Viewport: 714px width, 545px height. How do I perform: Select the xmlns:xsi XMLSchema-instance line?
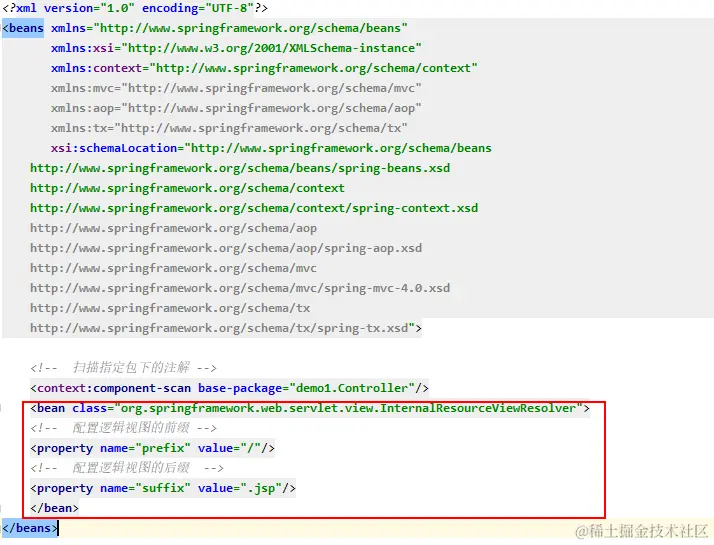tap(236, 48)
